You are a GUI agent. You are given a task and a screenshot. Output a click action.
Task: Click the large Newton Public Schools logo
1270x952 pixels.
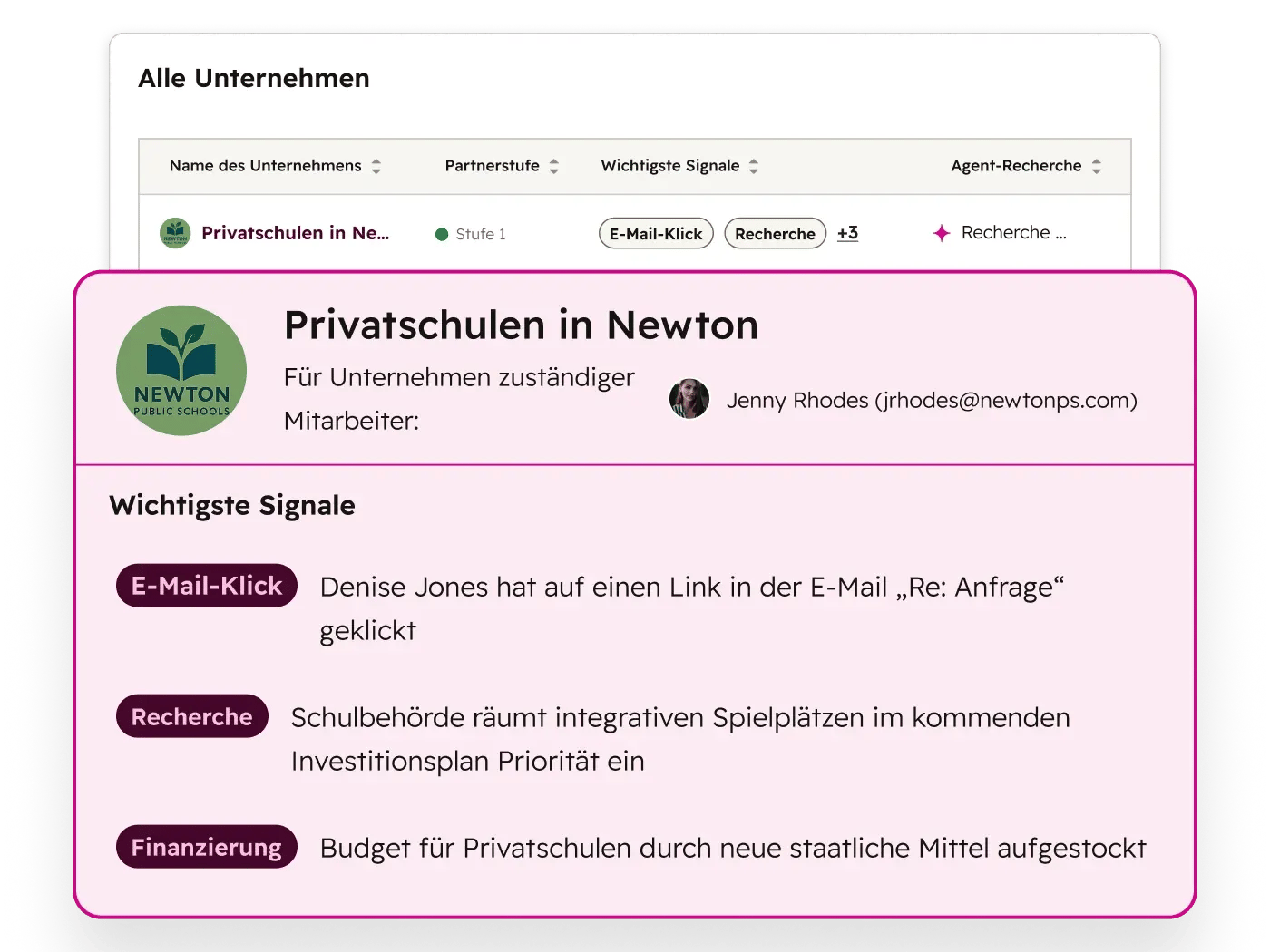click(181, 371)
